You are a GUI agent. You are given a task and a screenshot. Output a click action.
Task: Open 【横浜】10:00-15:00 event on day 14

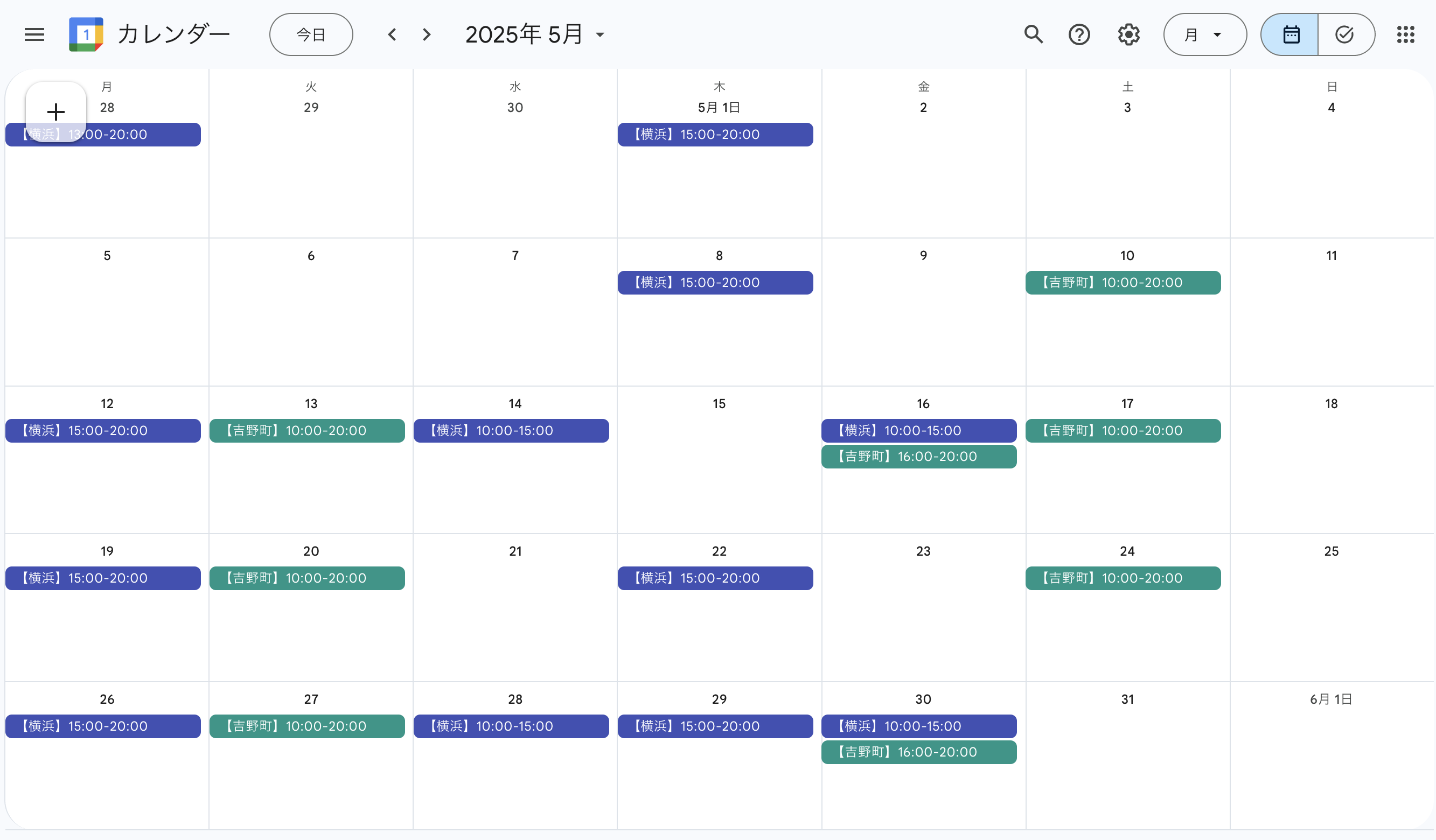click(512, 431)
